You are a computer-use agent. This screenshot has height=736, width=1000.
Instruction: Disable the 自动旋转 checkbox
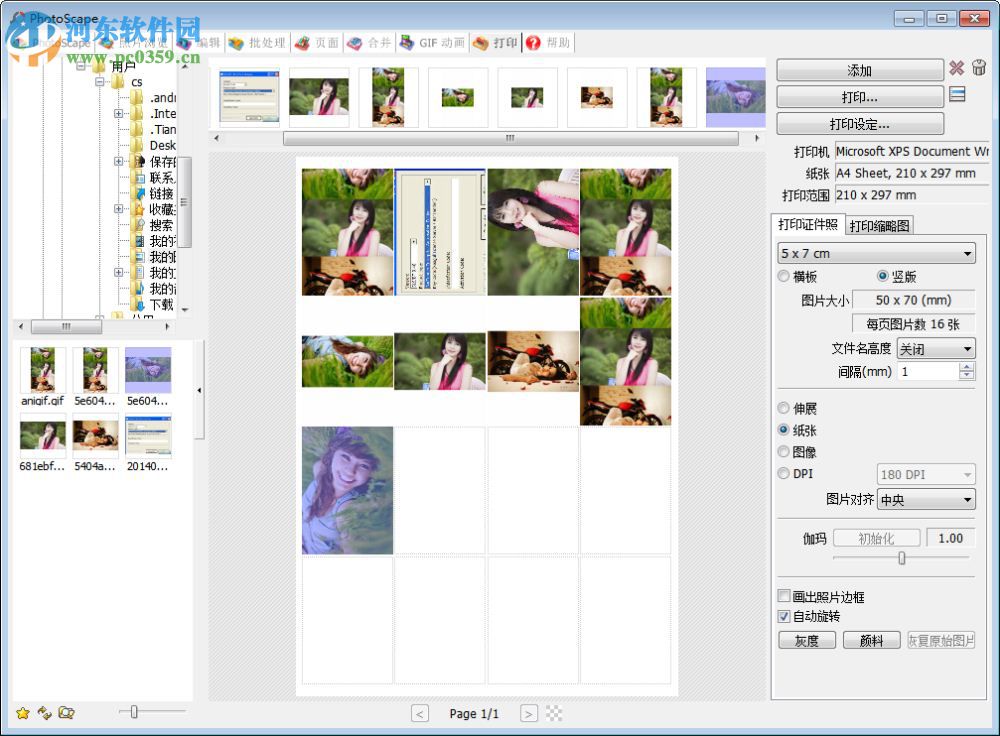click(784, 617)
